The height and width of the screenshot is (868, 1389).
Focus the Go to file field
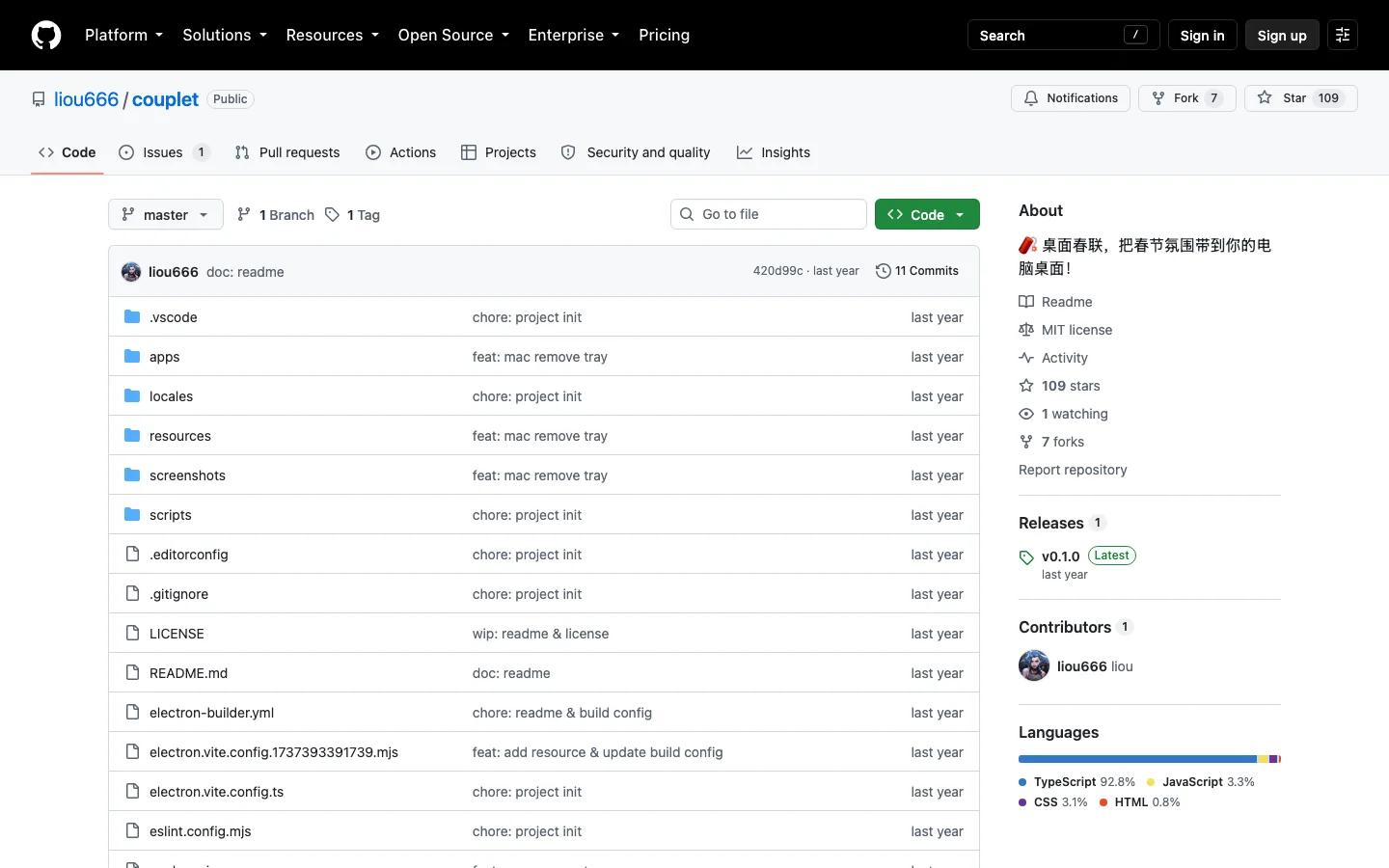tap(769, 214)
